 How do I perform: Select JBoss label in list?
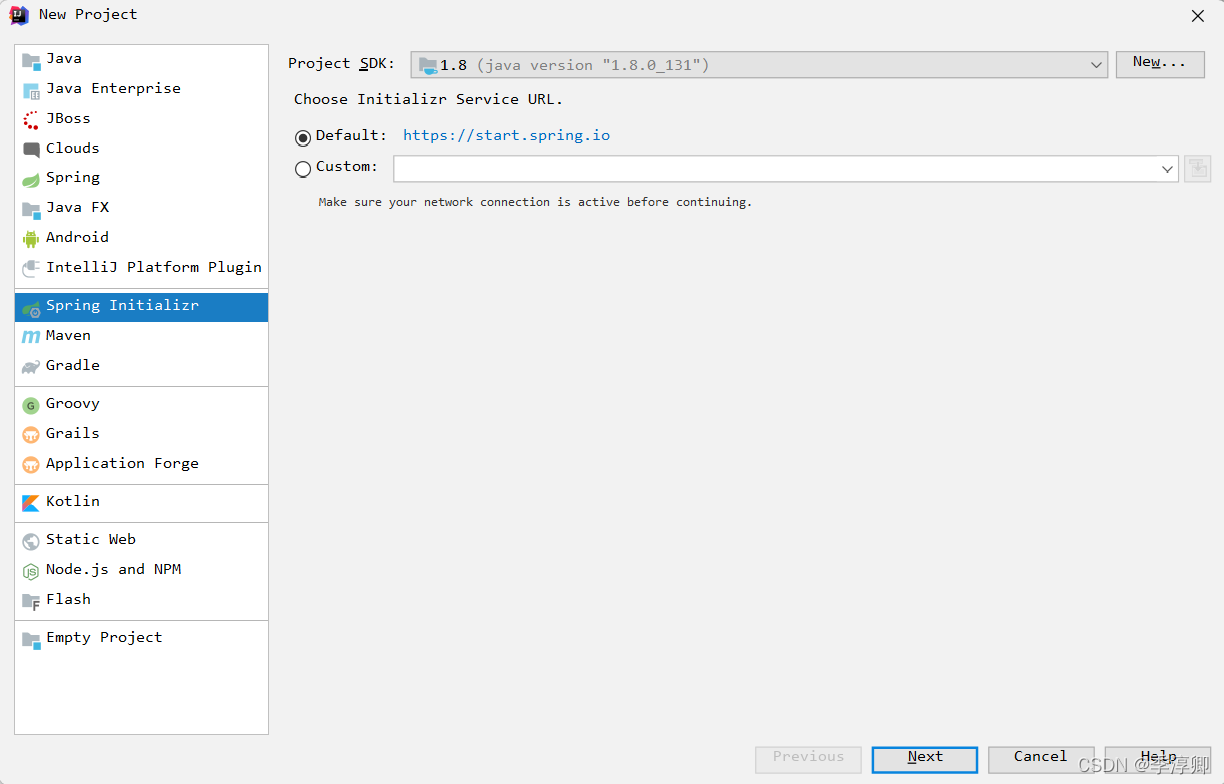tap(68, 119)
